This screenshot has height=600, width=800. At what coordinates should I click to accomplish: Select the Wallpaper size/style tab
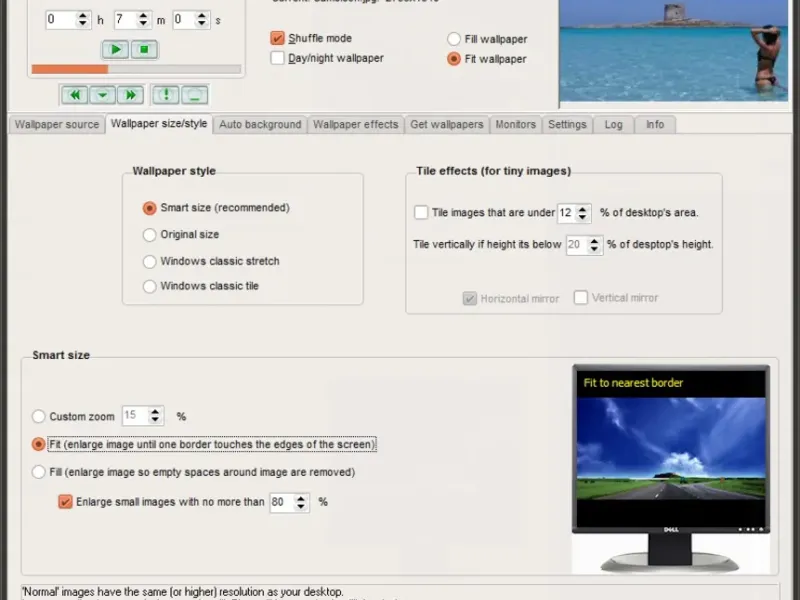coord(159,124)
